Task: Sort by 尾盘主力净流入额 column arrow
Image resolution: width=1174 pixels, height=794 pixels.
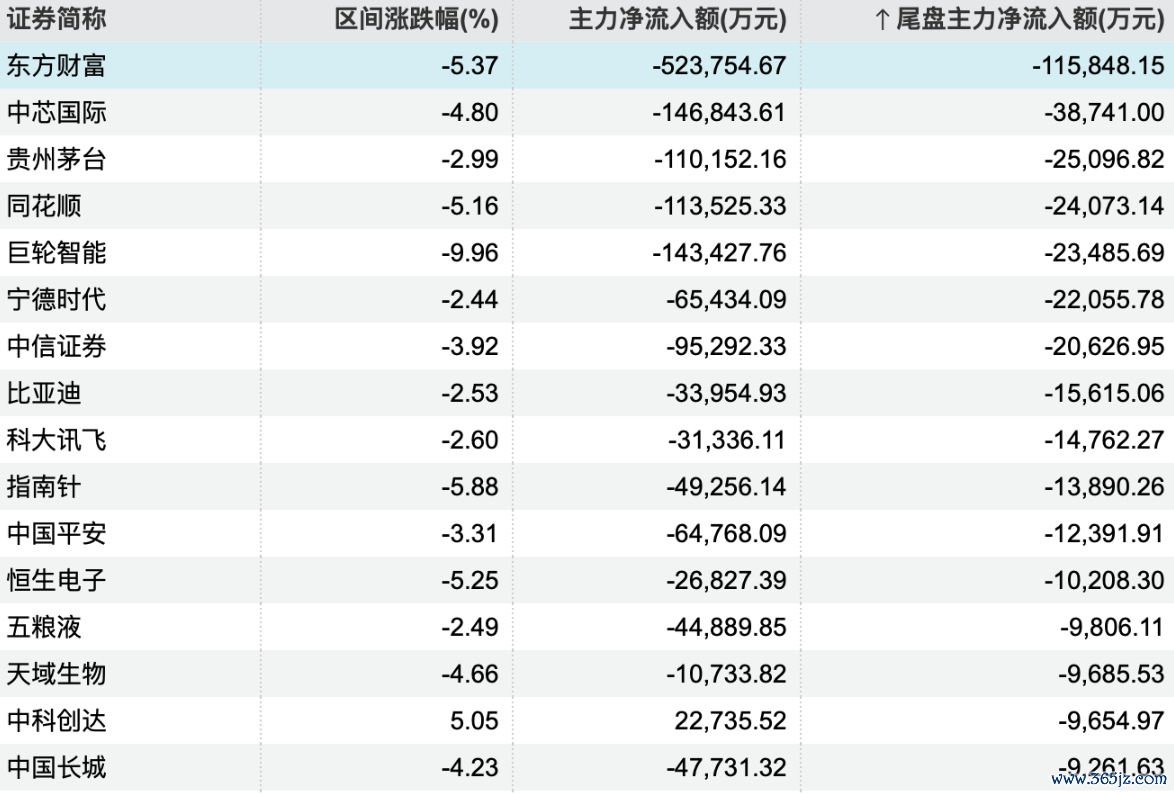Action: pyautogui.click(x=883, y=20)
